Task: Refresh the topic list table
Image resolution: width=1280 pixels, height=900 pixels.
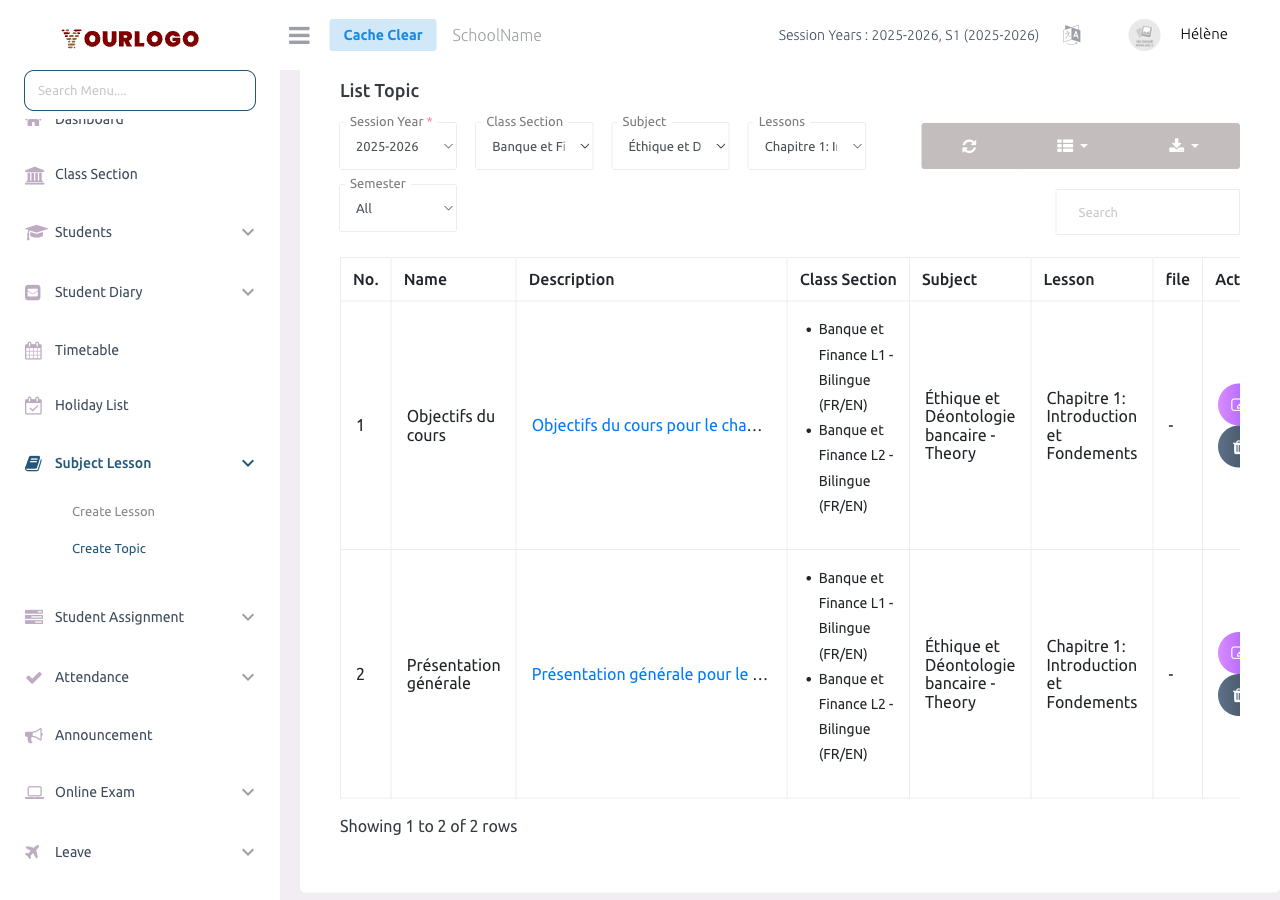Action: 968,146
